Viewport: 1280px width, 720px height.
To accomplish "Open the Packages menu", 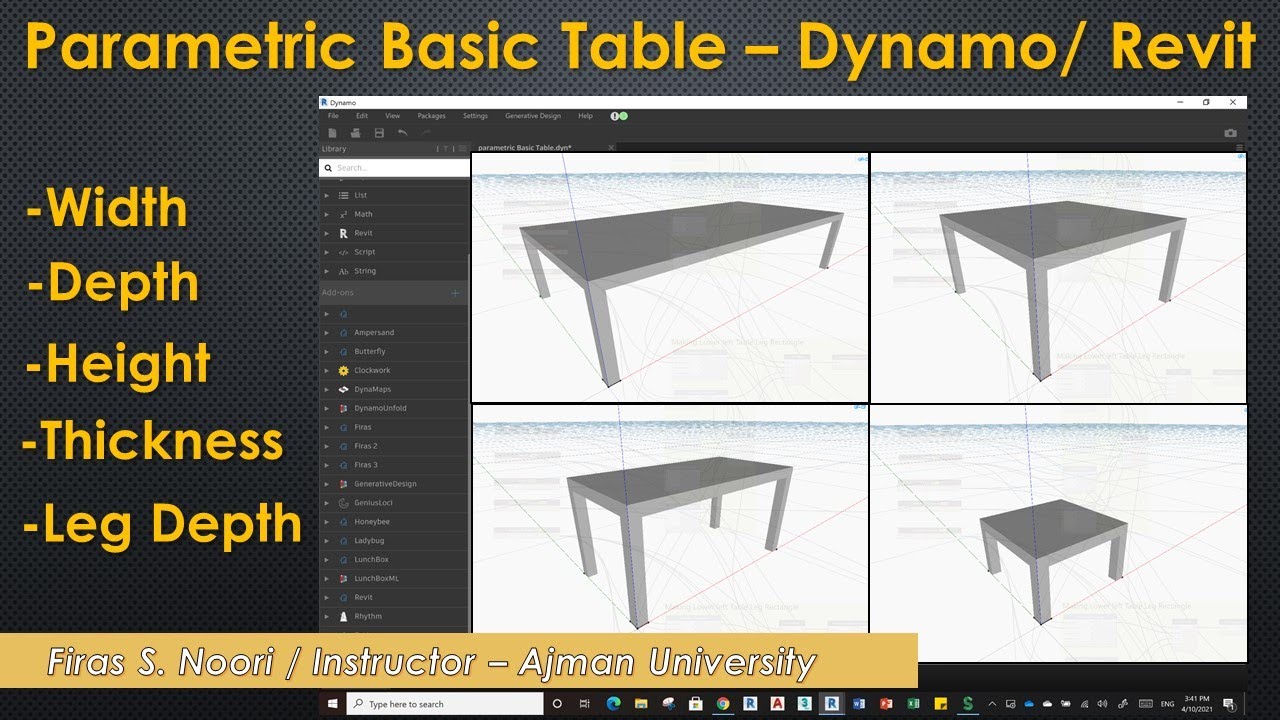I will [432, 116].
